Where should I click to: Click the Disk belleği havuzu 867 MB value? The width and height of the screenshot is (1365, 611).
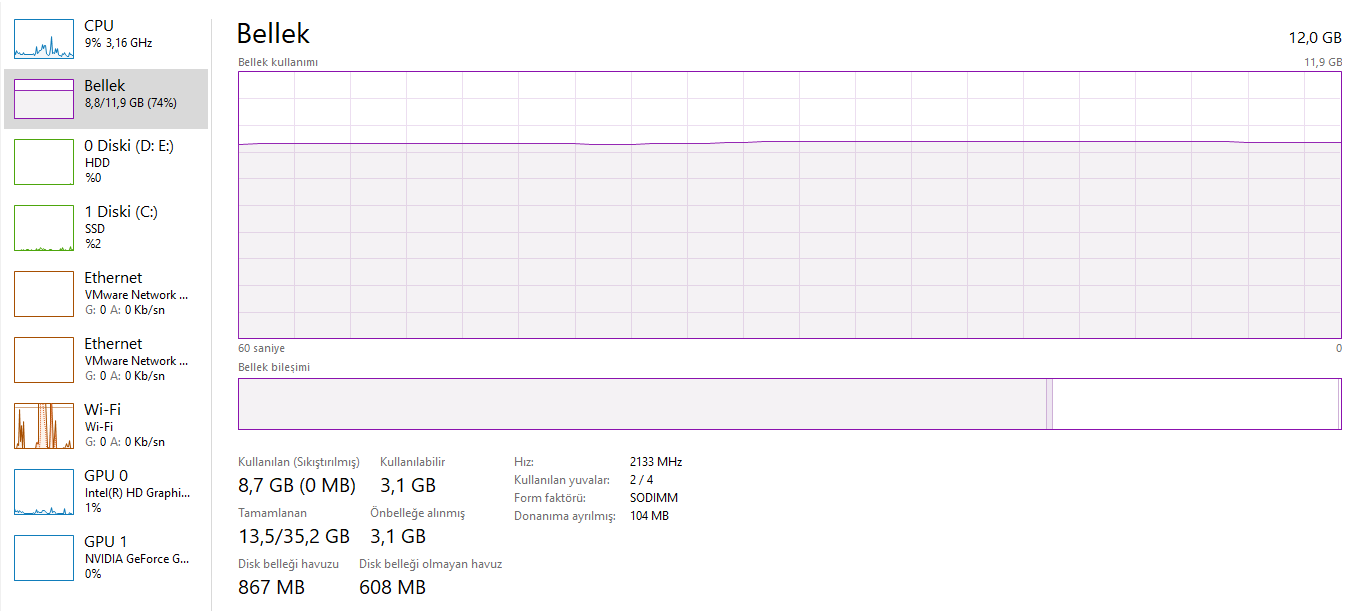point(271,587)
